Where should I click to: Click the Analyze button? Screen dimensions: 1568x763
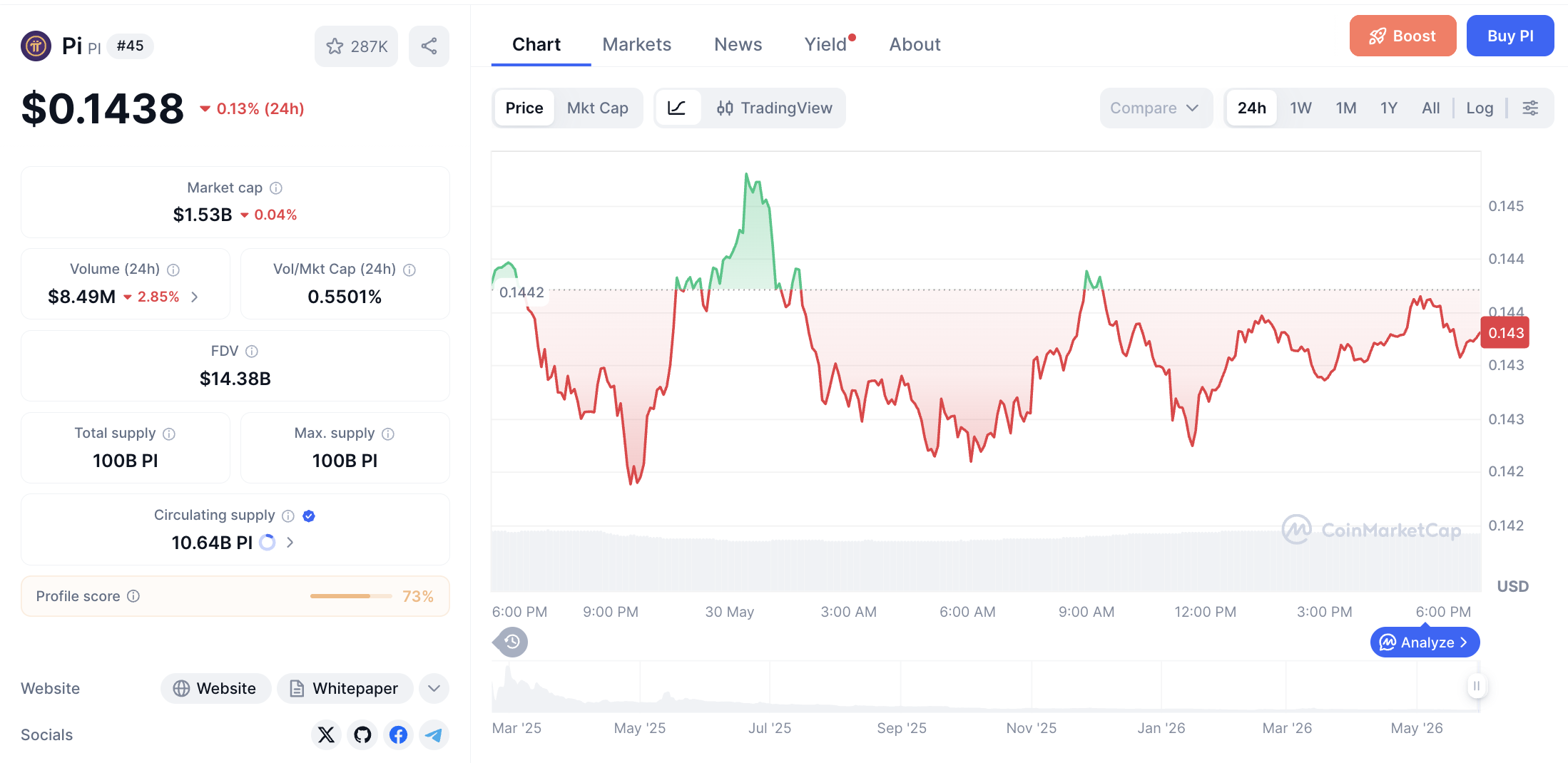click(1425, 642)
